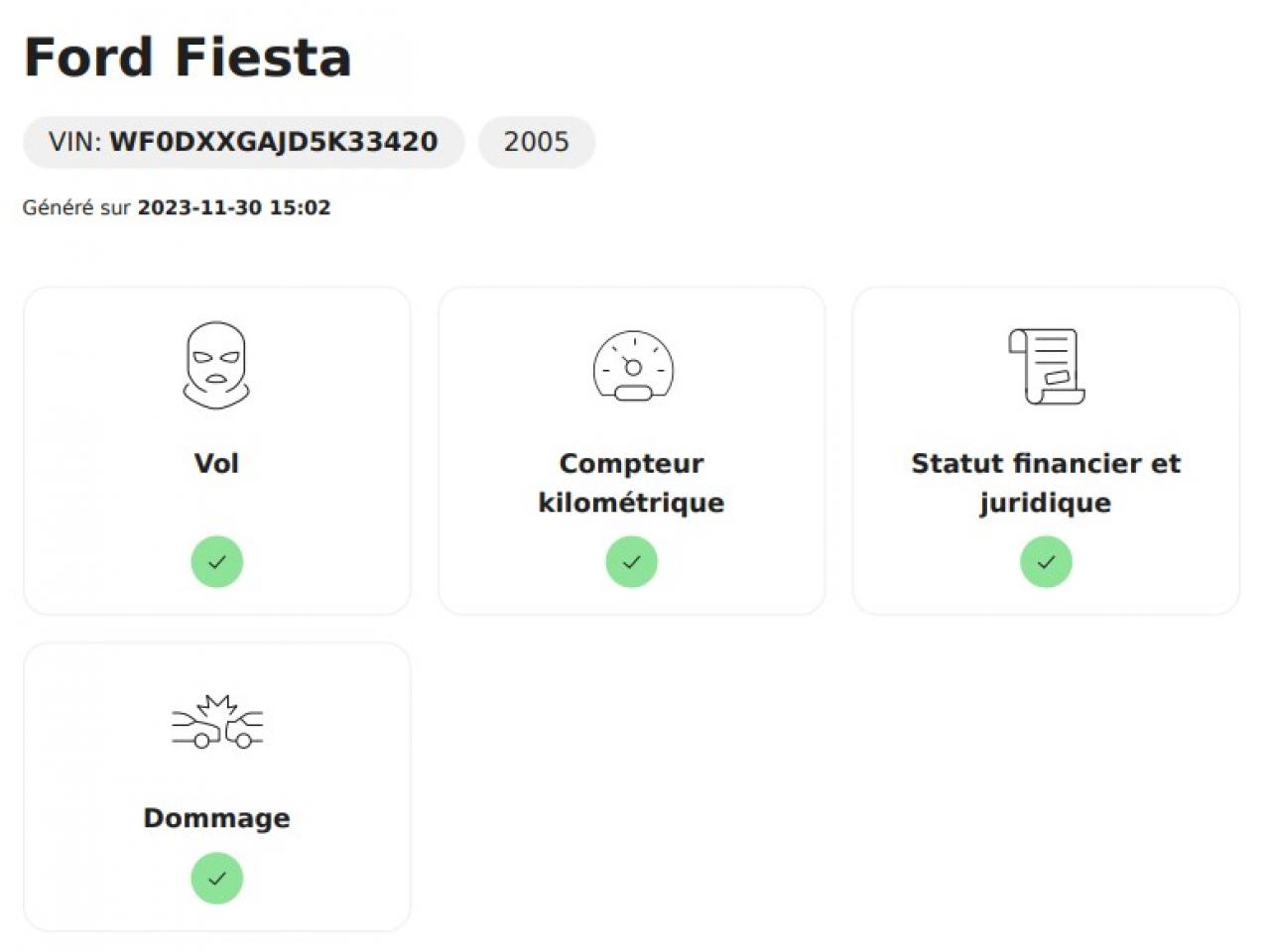The width and height of the screenshot is (1270, 952).
Task: Open the Dommage section heading
Action: tap(216, 818)
